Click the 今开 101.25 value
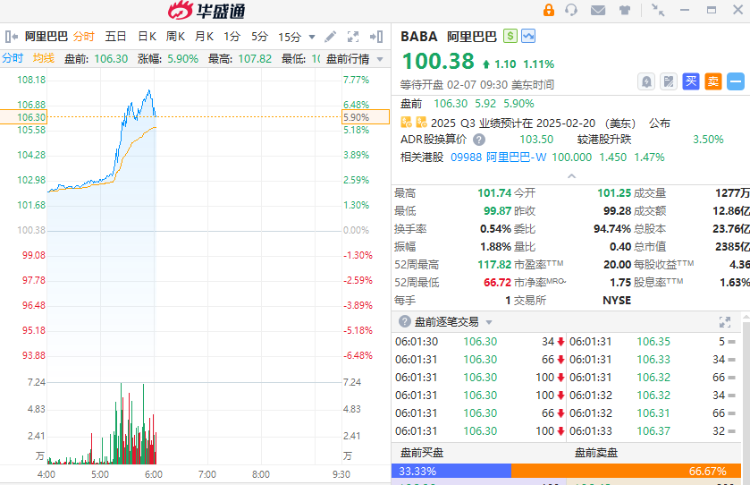 point(614,193)
